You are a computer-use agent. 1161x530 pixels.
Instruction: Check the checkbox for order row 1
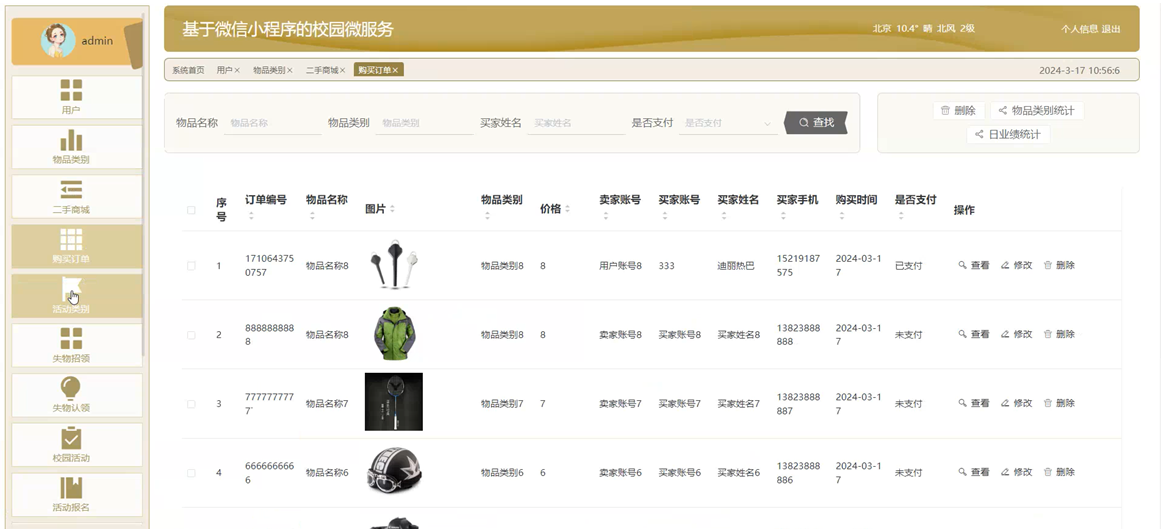coord(191,266)
